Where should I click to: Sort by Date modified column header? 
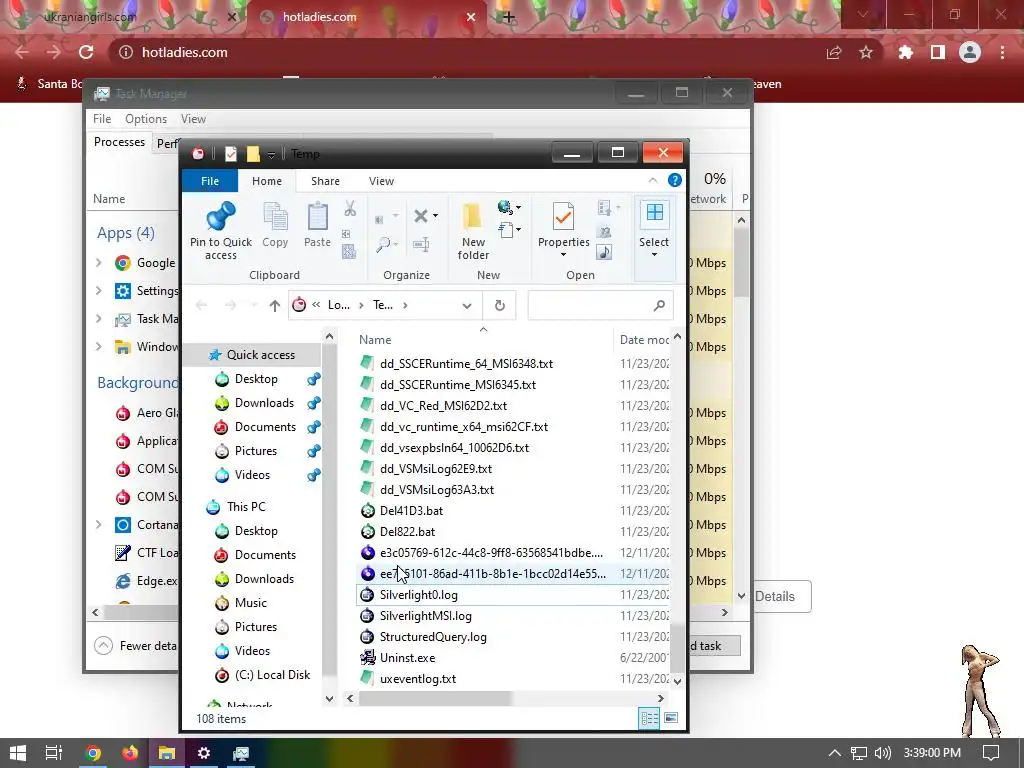643,340
